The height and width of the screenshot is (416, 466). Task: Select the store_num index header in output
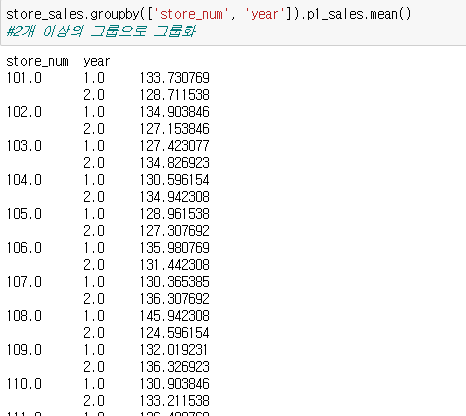click(x=37, y=61)
